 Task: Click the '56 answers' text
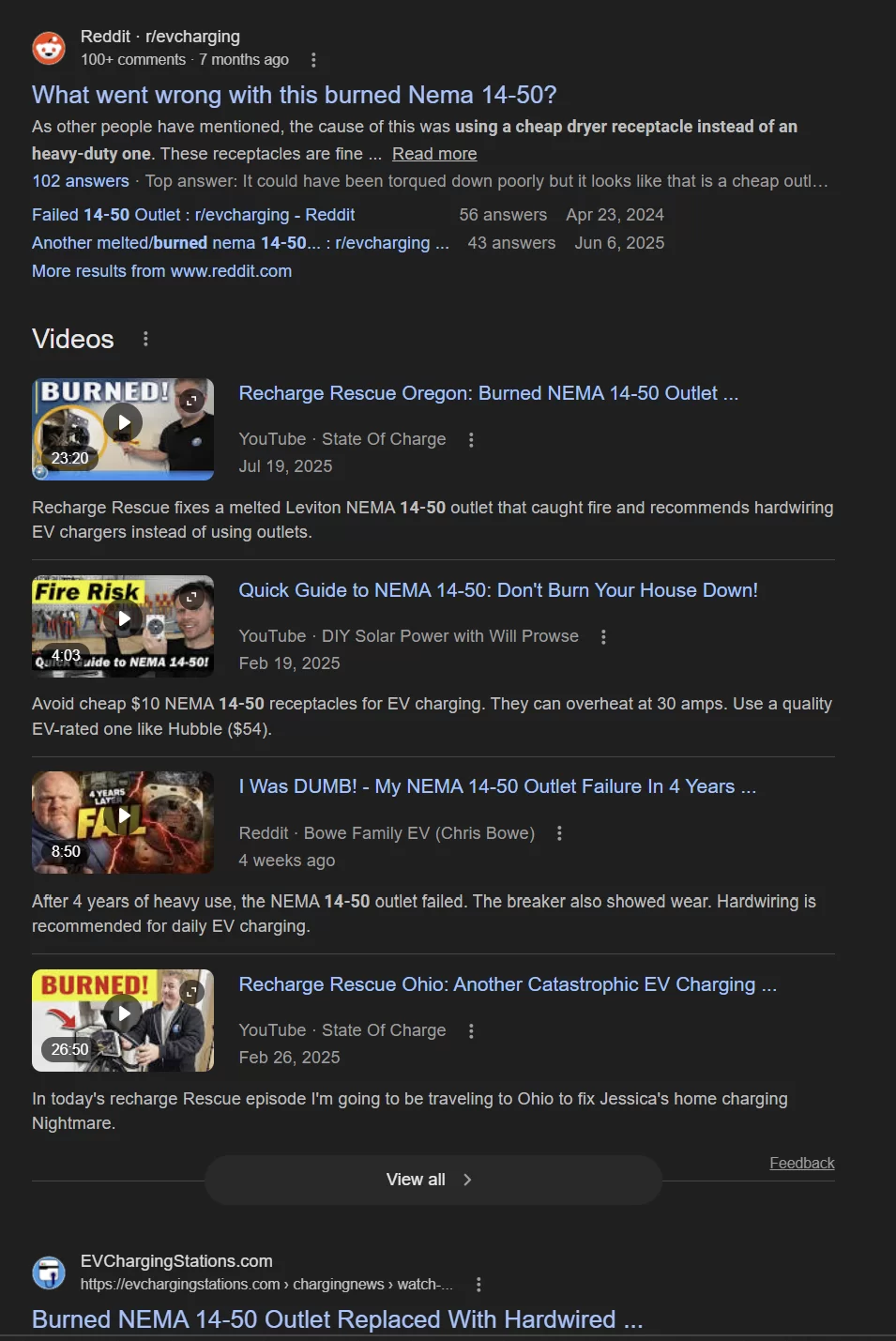click(x=503, y=215)
